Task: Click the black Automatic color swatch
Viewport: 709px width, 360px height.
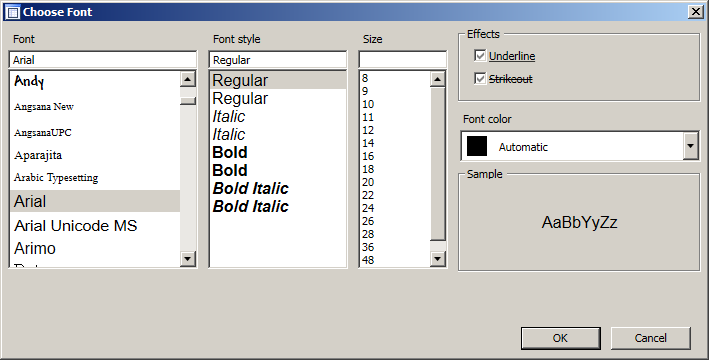Action: pyautogui.click(x=477, y=146)
